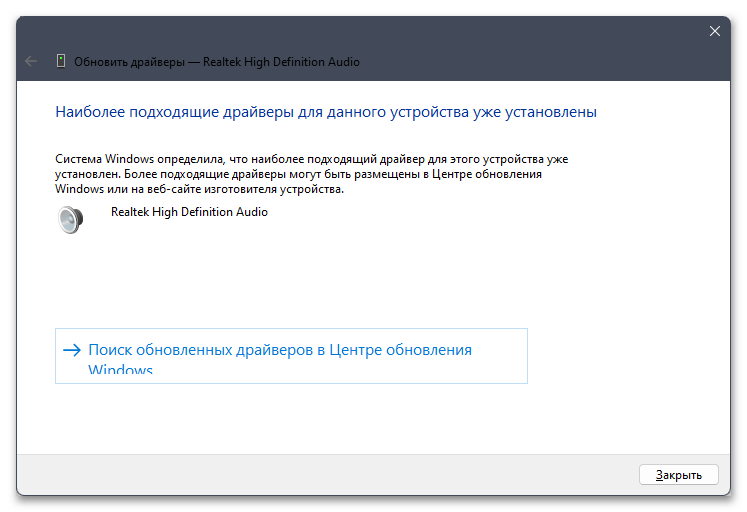The image size is (747, 512).
Task: Click the heading about drivers already installed
Action: coord(326,112)
